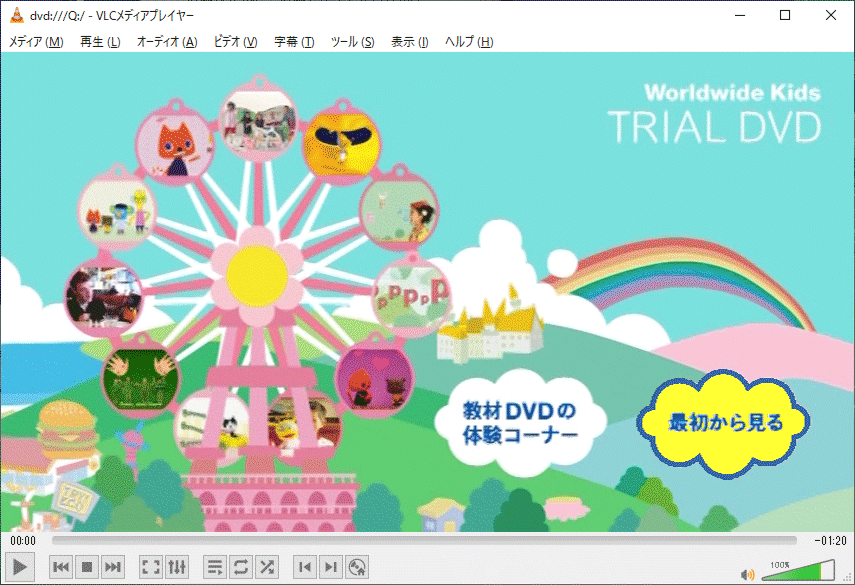This screenshot has height=585, width=855.
Task: Open the 表示 (I) menu
Action: [x=410, y=42]
